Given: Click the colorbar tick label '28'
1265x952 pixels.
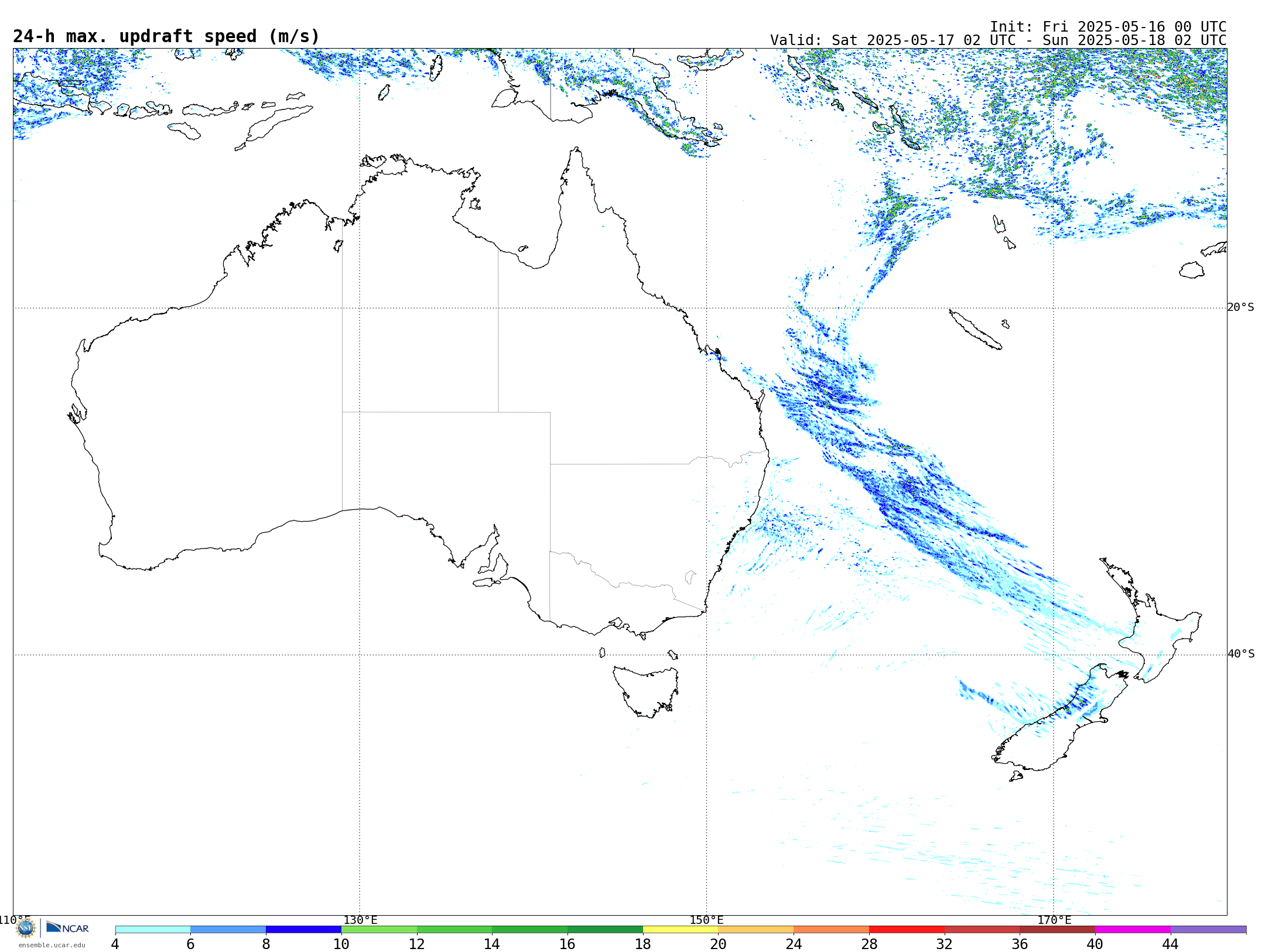Looking at the screenshot, I should point(869,944).
